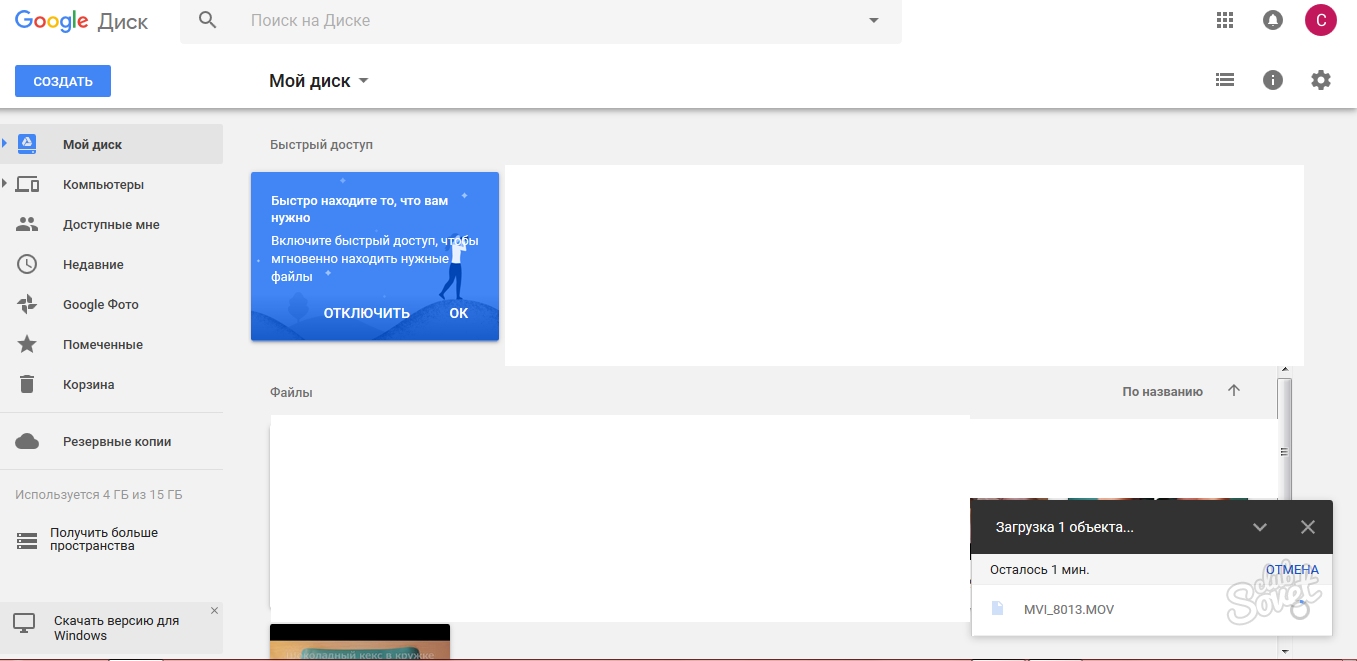
Task: Open the Google apps grid icon
Action: coord(1224,20)
